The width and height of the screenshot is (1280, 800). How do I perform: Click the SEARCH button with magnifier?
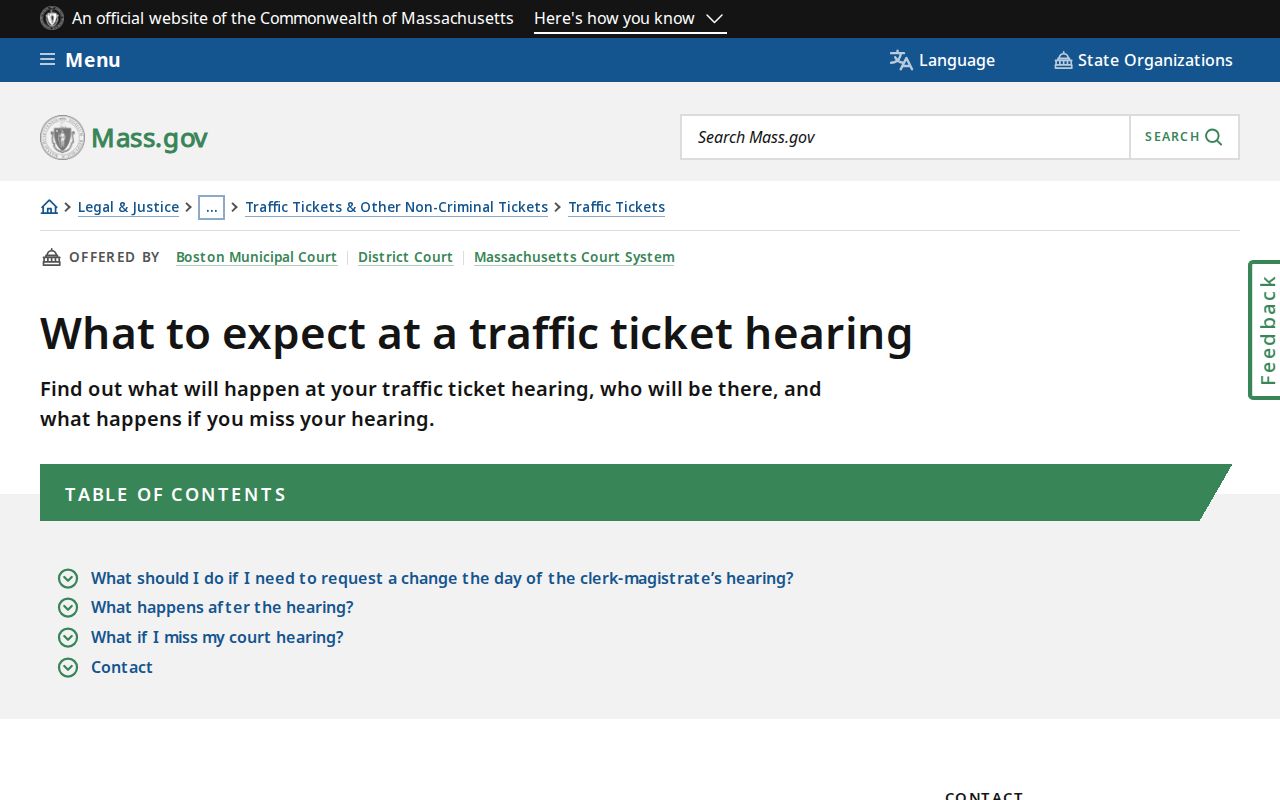click(1184, 137)
